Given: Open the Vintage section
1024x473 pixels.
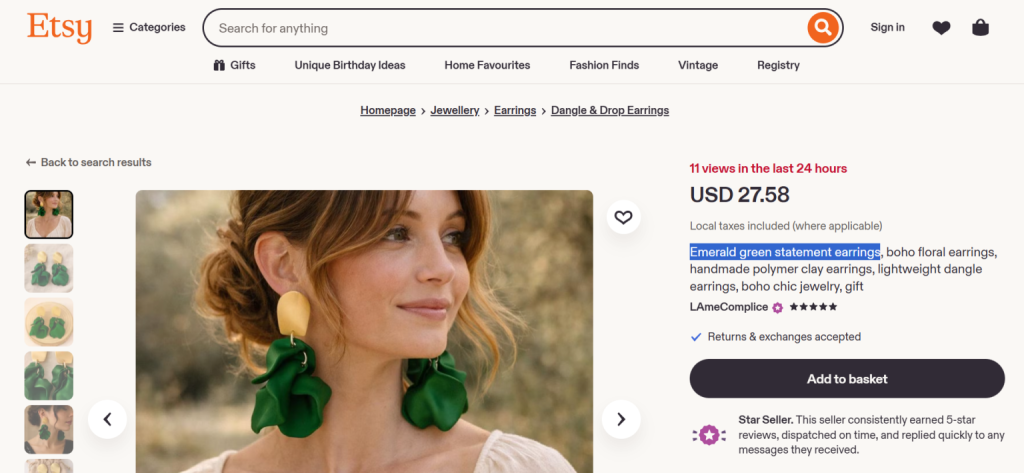Looking at the screenshot, I should point(698,65).
